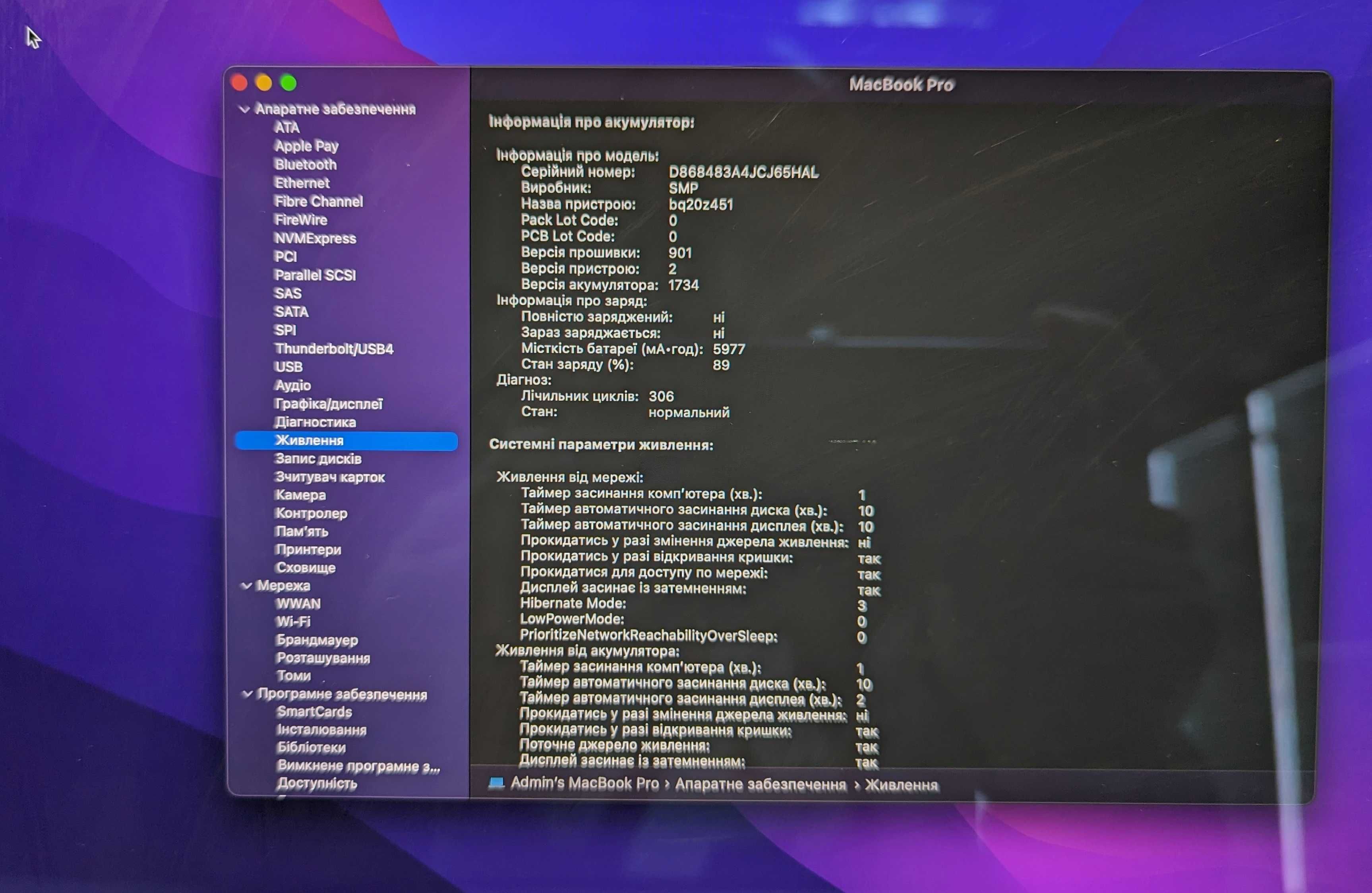The image size is (1372, 893).
Task: Open Запис дисків entry
Action: (318, 459)
